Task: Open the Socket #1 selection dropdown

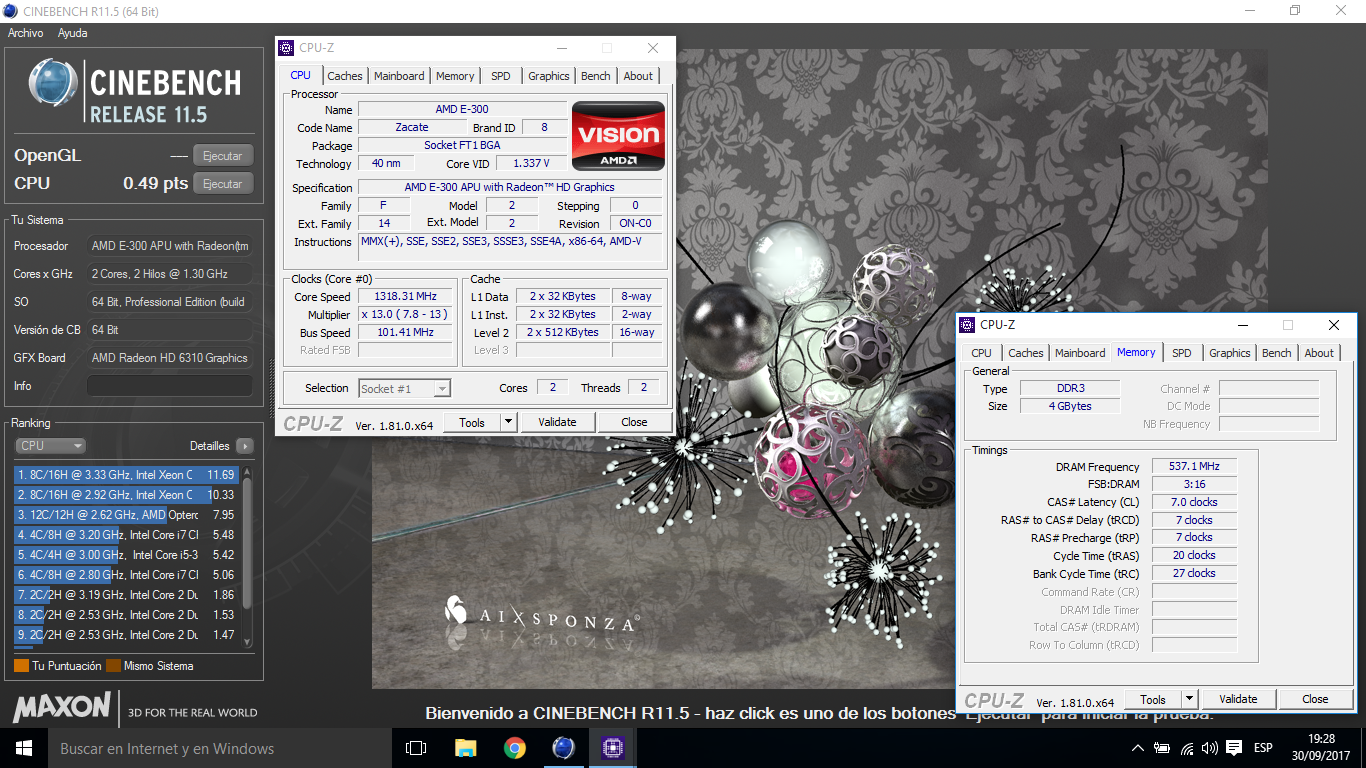Action: (x=404, y=389)
